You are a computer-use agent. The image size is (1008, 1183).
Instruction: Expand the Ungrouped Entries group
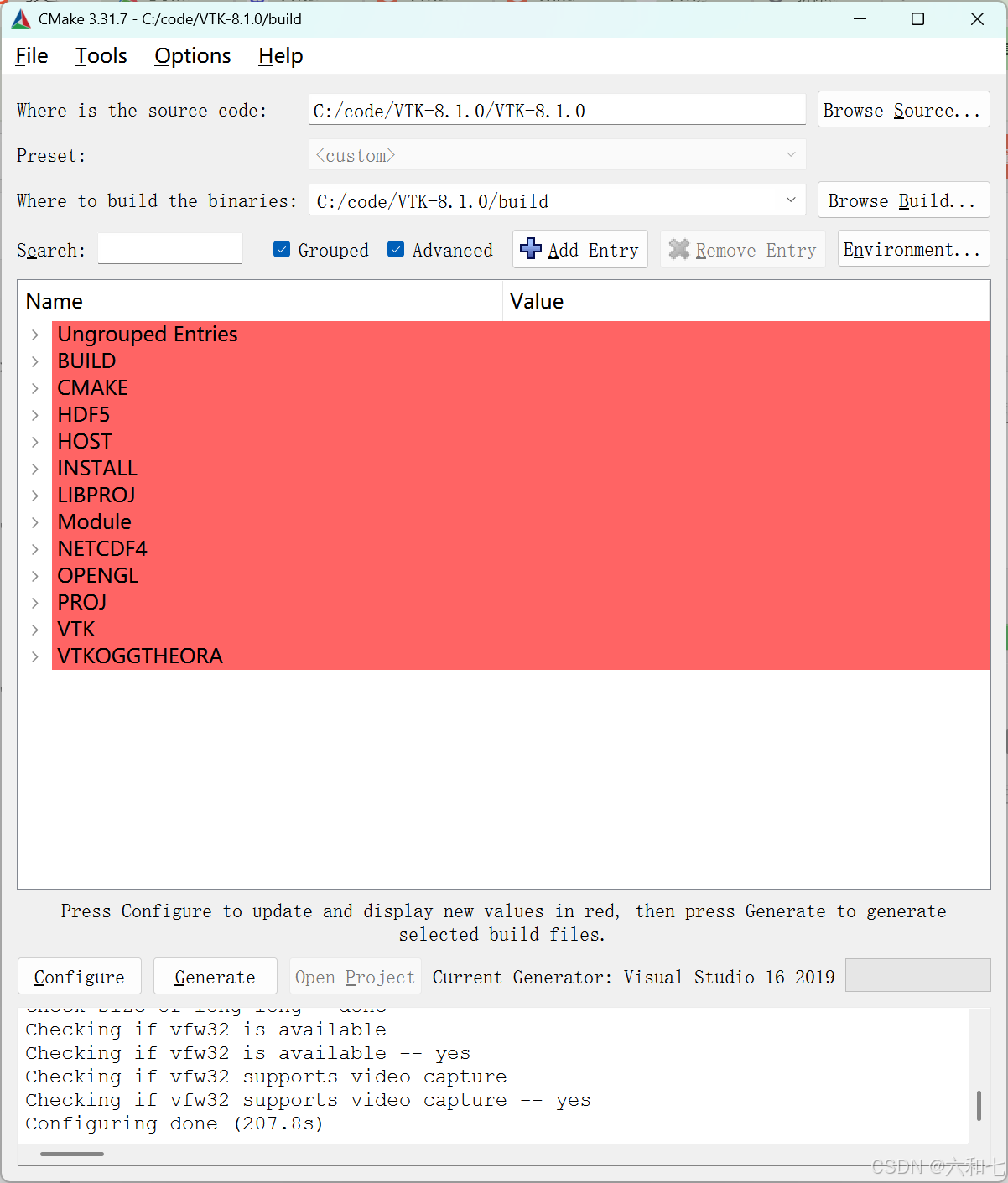35,335
